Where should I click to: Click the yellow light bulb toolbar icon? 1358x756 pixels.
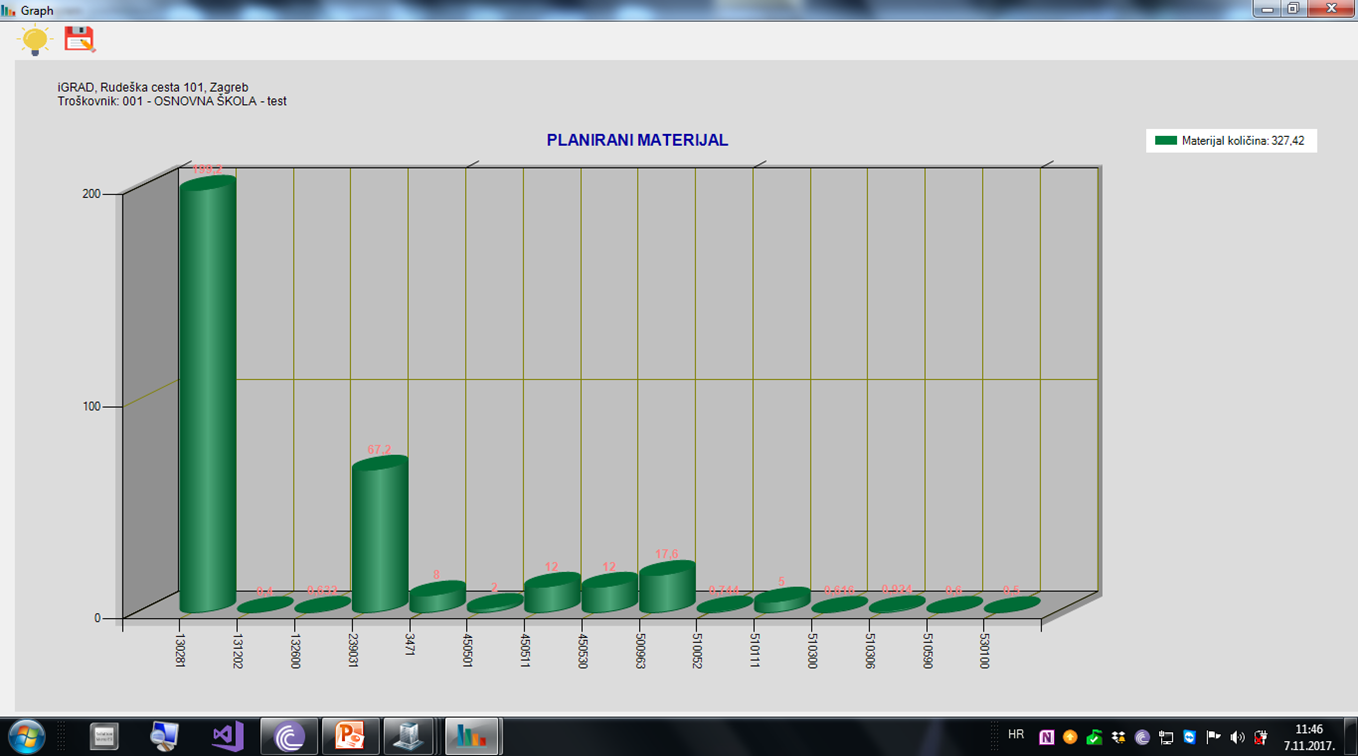click(x=35, y=40)
